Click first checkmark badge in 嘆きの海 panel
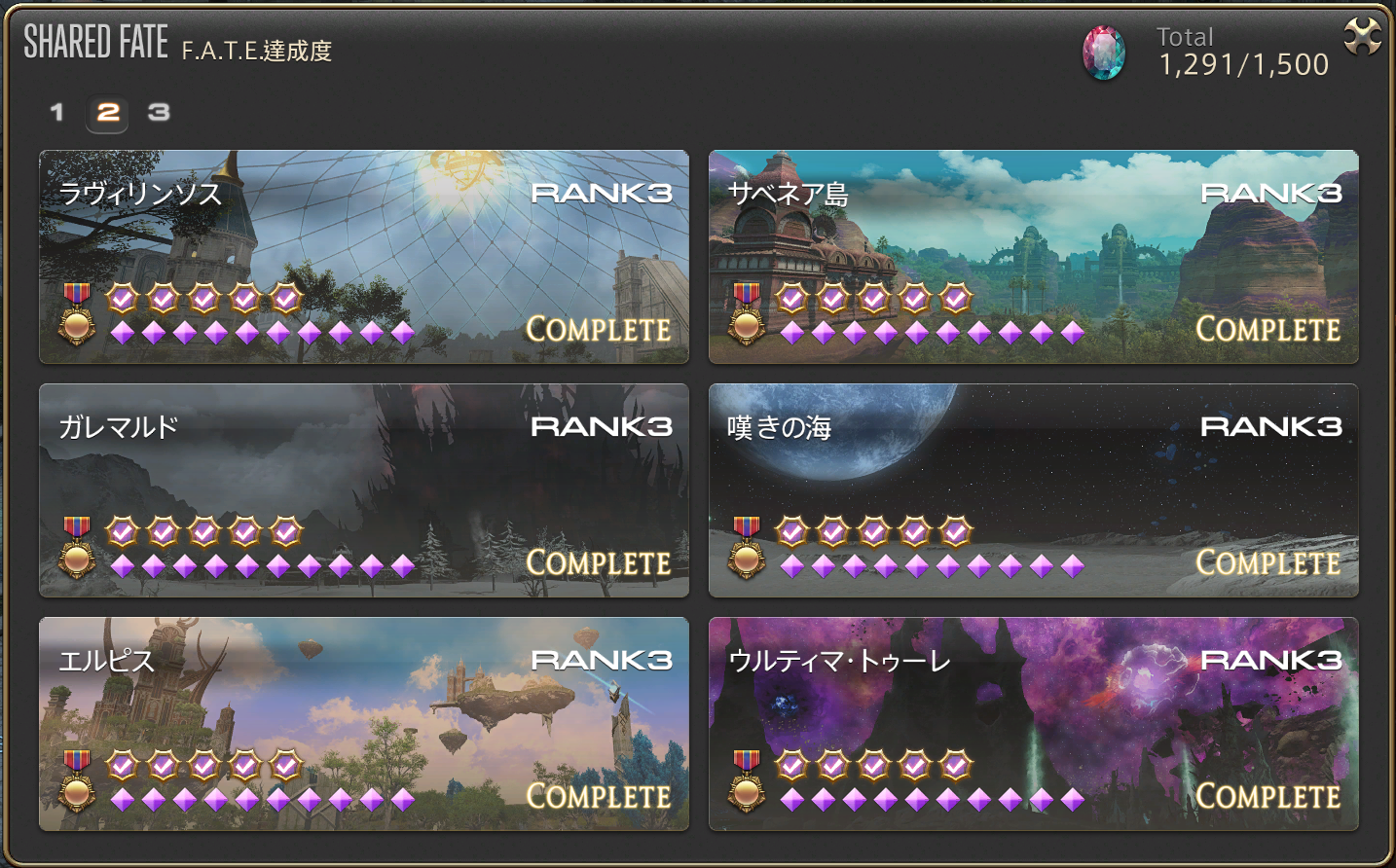 click(791, 532)
